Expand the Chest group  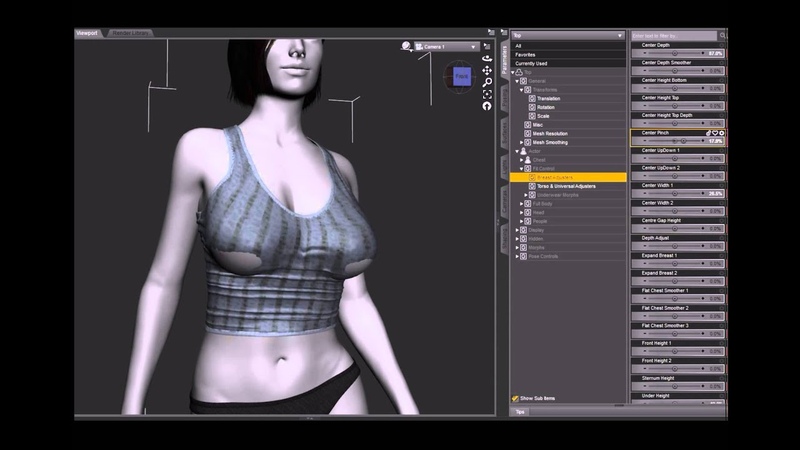521,160
